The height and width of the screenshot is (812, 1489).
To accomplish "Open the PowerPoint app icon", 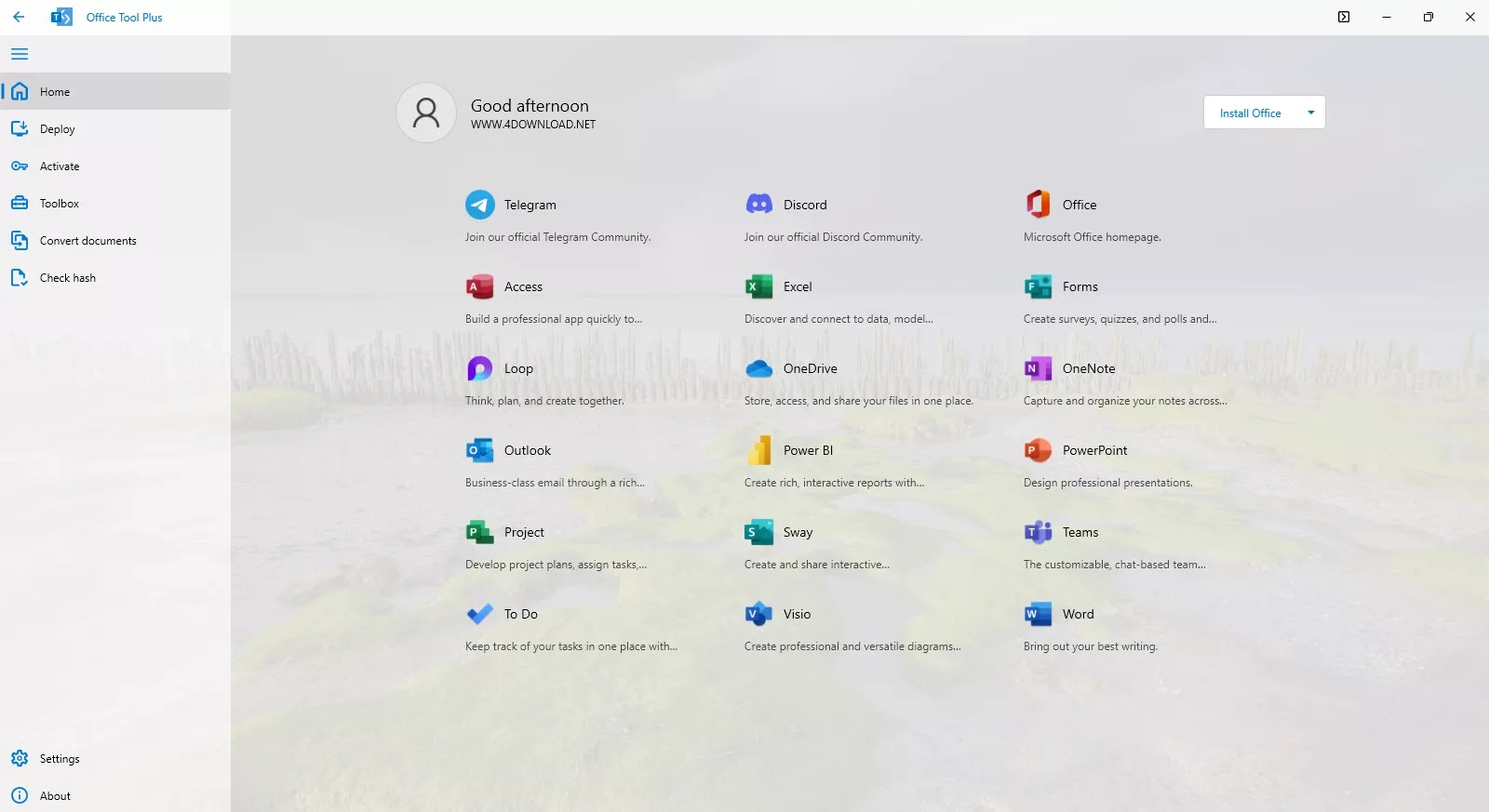I will [x=1039, y=450].
